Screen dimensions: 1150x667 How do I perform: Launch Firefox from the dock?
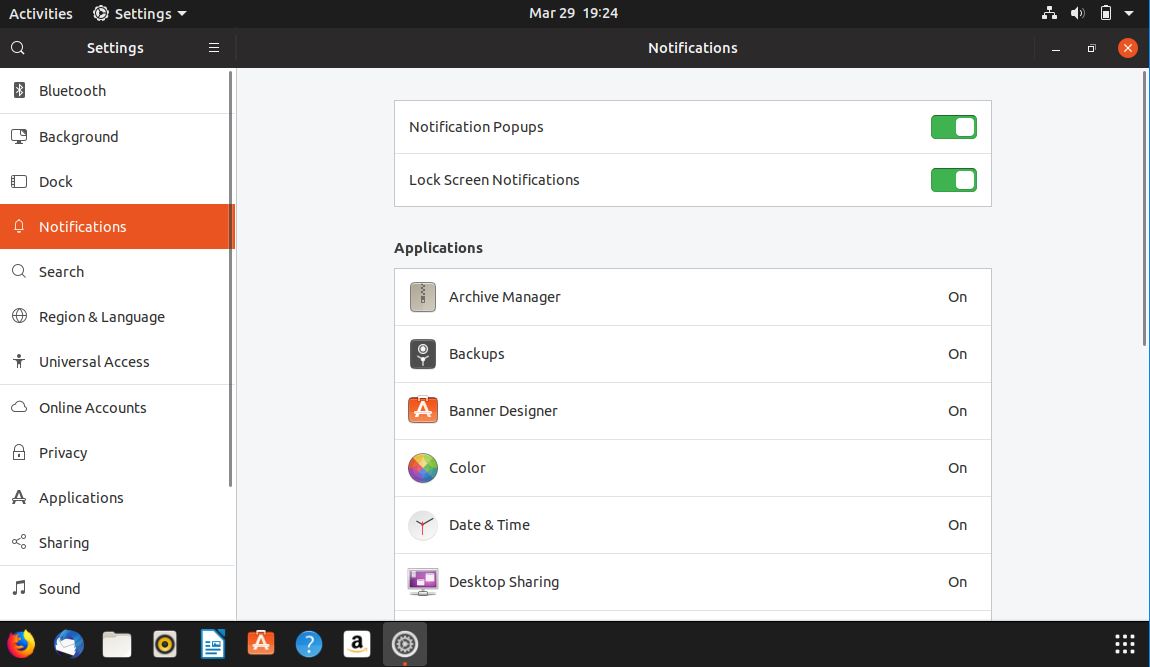click(20, 644)
